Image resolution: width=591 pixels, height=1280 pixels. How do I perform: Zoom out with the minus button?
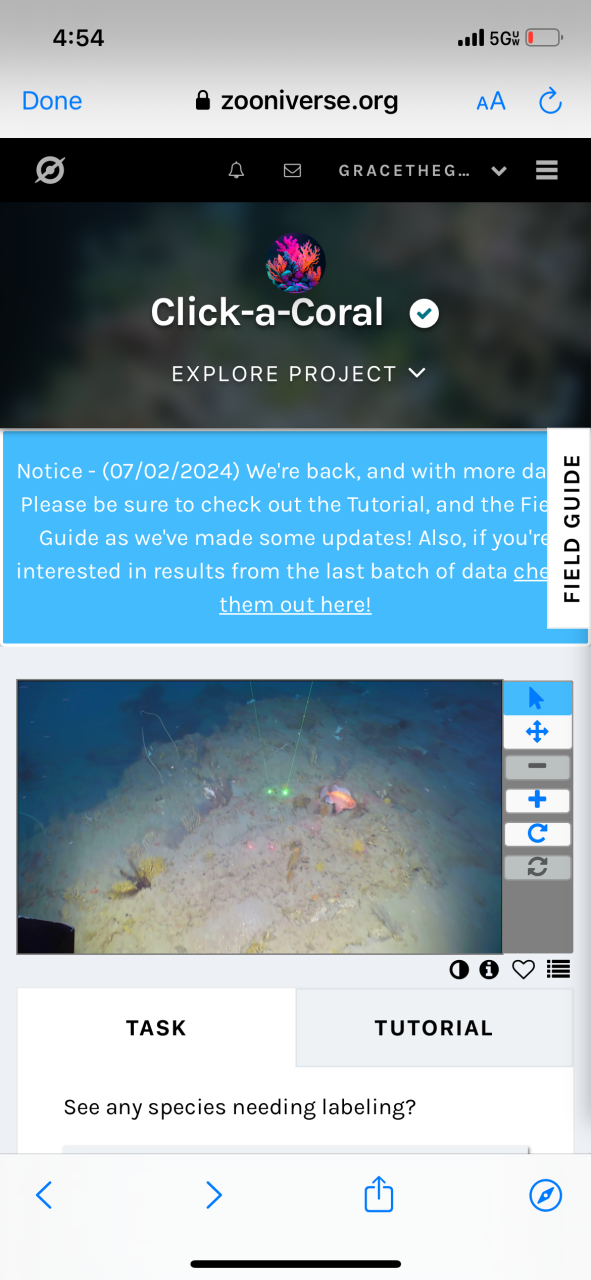tap(537, 767)
